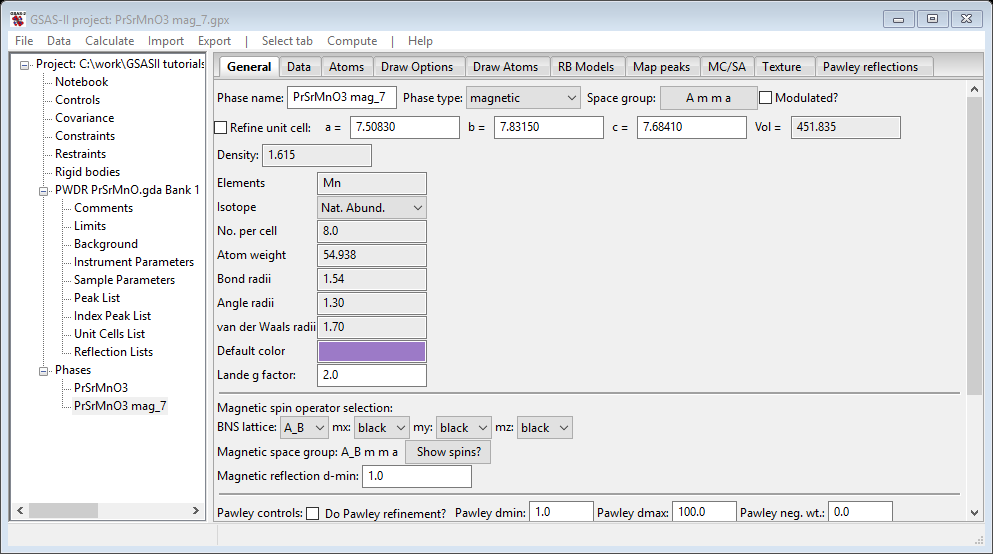Select Covariance in the project tree
The width and height of the screenshot is (993, 554).
(x=84, y=118)
